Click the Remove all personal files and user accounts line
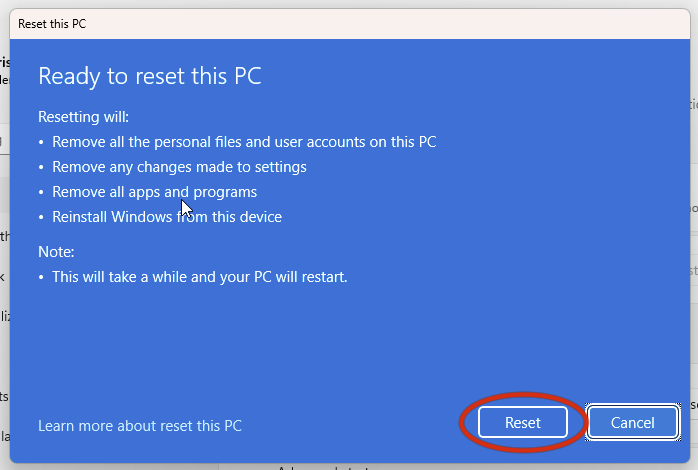Screen dimensions: 698x470 [244, 142]
